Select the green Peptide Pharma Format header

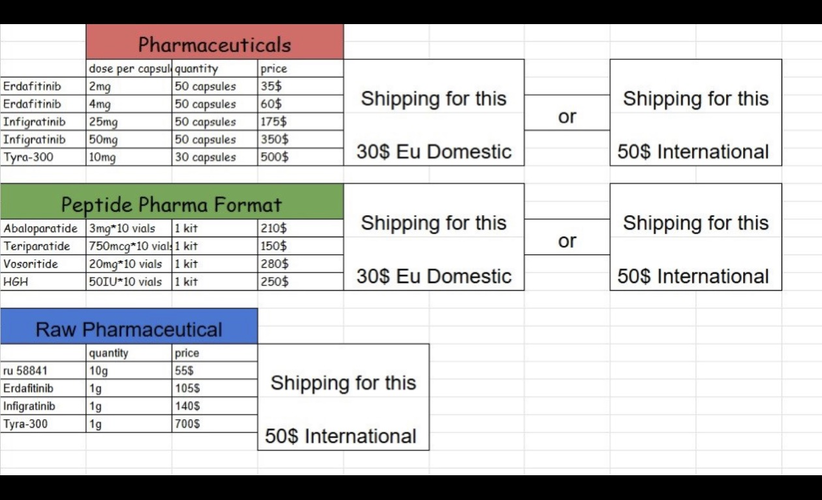172,202
